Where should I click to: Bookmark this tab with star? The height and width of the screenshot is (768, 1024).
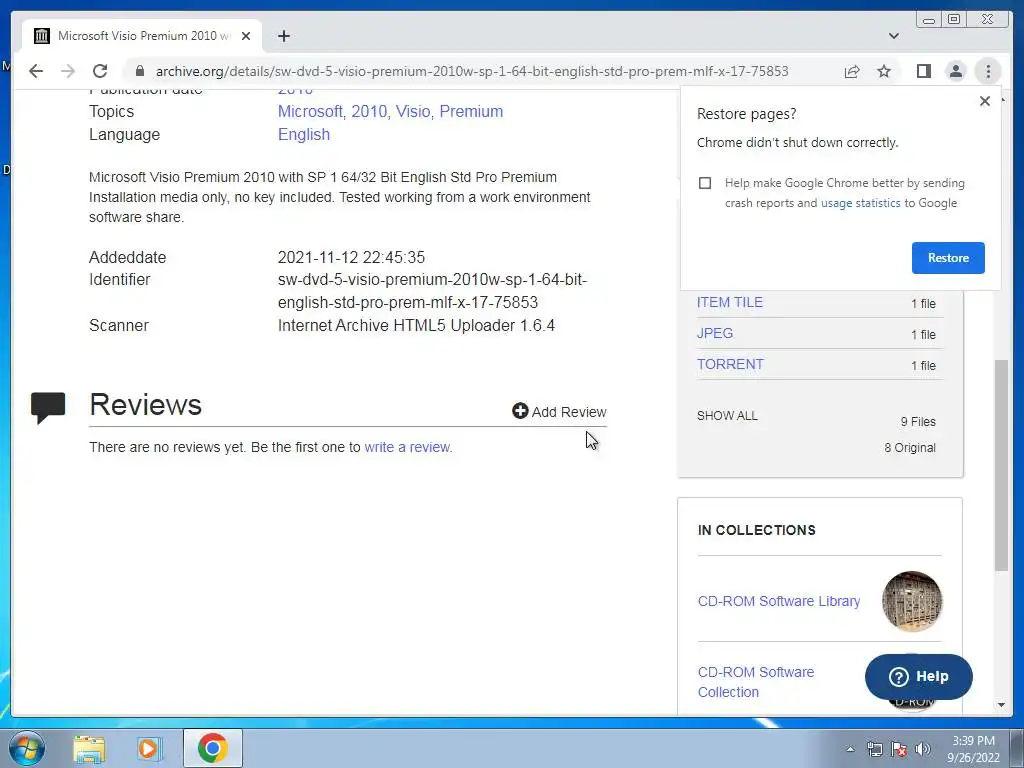pos(884,71)
